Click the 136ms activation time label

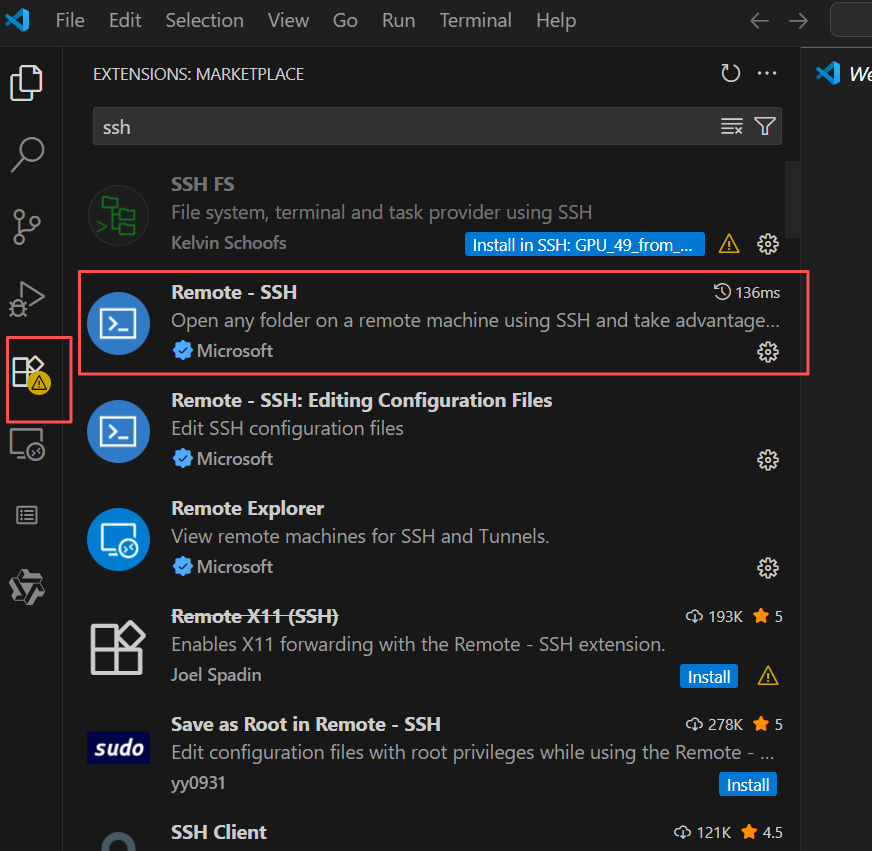click(747, 292)
